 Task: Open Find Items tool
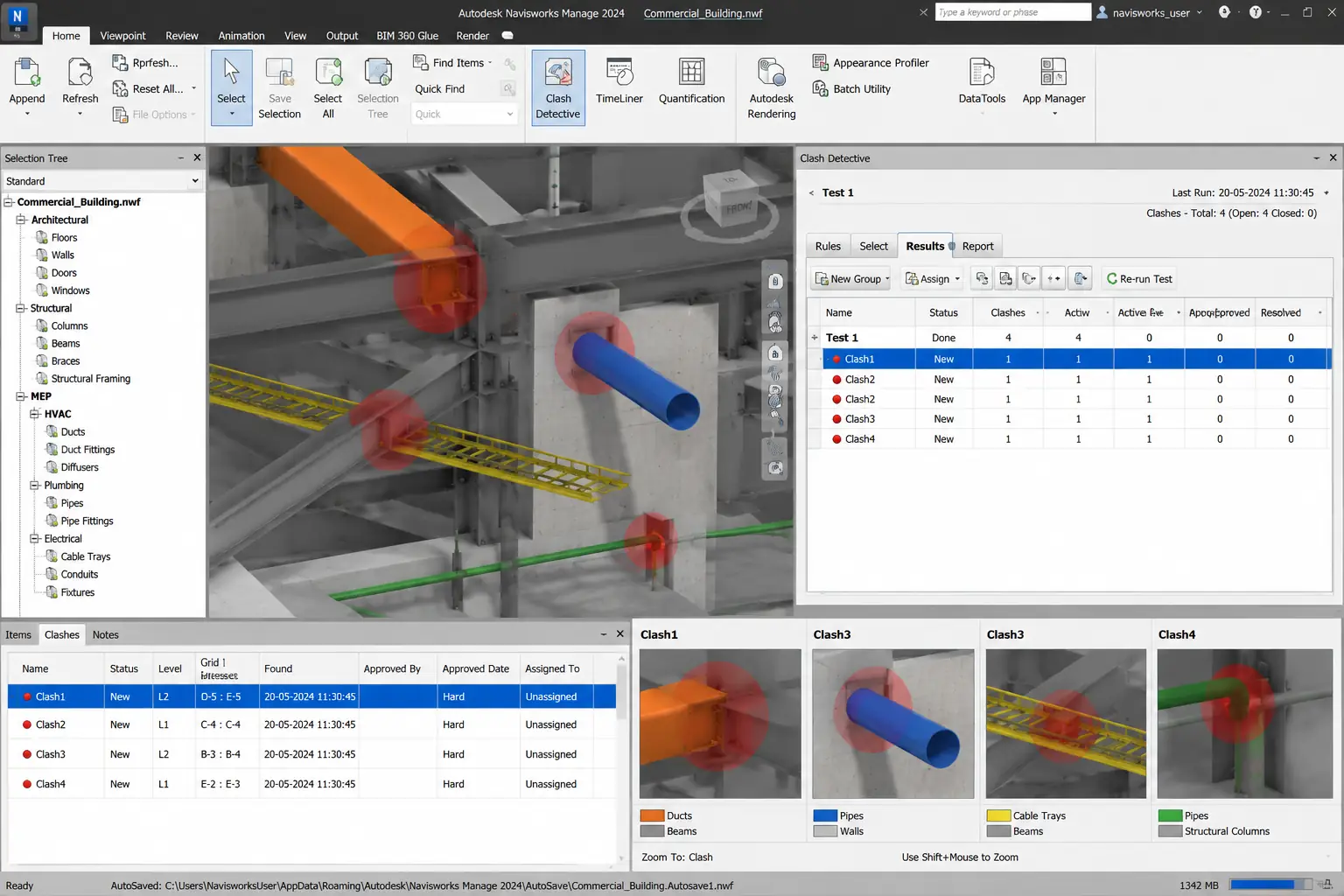pyautogui.click(x=452, y=63)
